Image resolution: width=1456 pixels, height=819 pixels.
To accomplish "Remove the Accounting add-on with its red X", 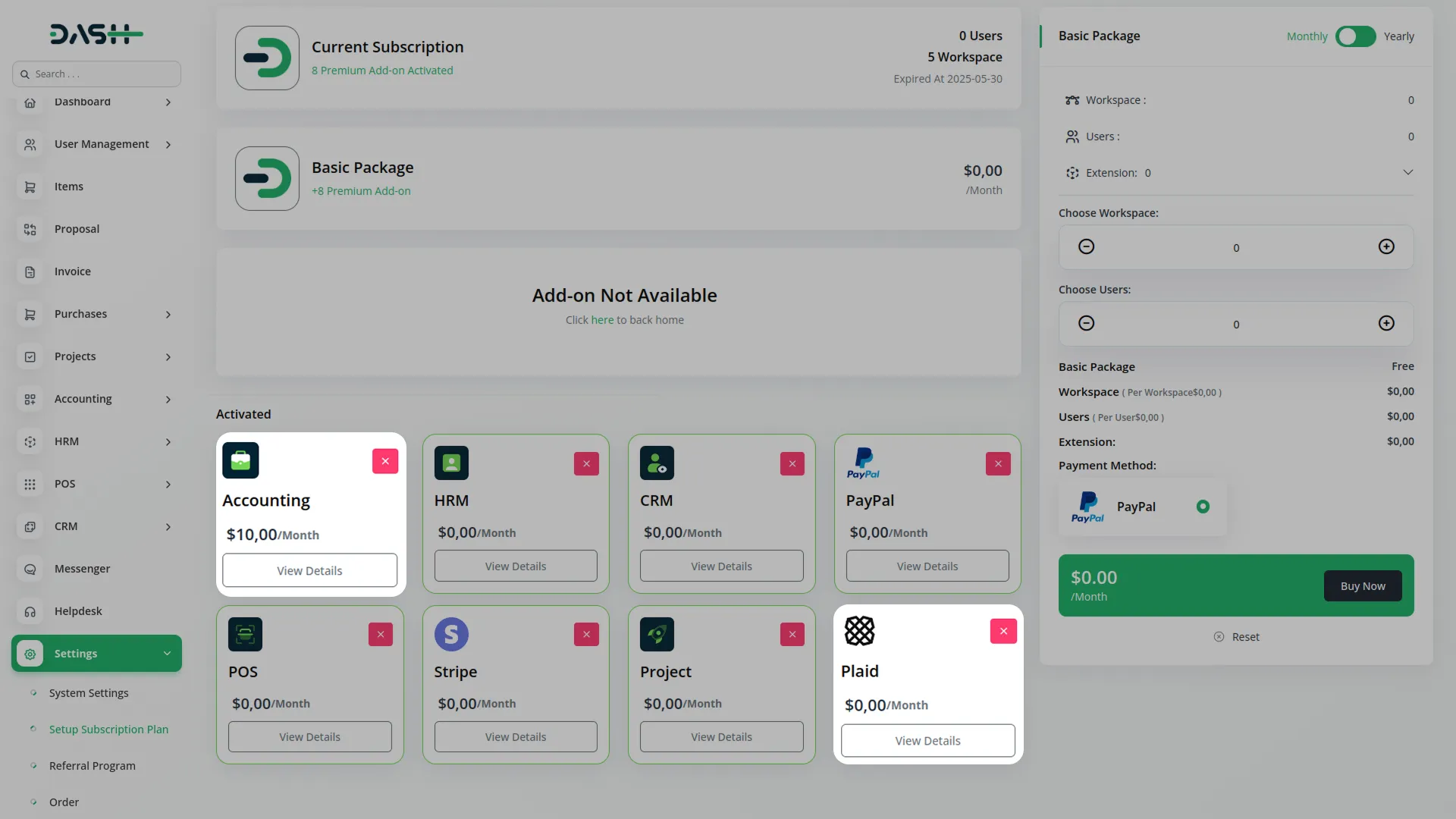I will (385, 461).
